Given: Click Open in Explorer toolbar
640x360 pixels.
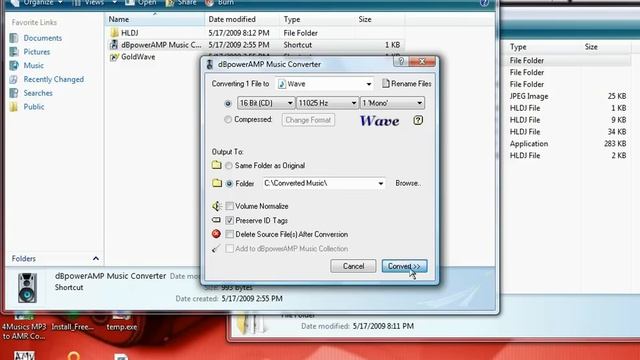Looking at the screenshot, I should (141, 2).
